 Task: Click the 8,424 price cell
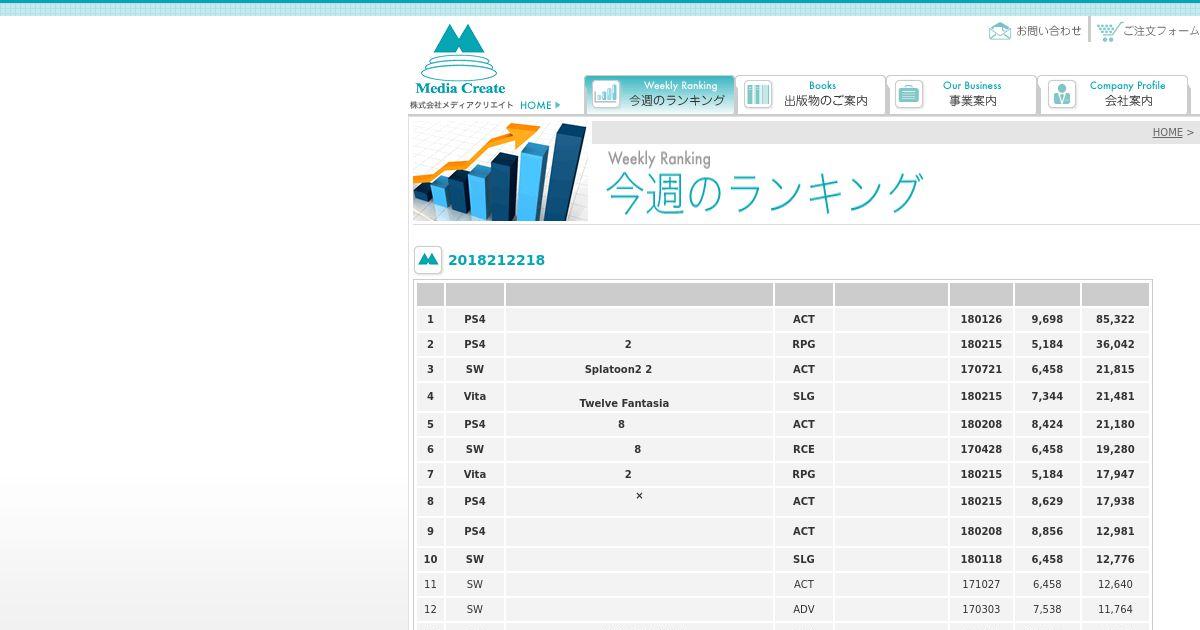coord(1047,424)
